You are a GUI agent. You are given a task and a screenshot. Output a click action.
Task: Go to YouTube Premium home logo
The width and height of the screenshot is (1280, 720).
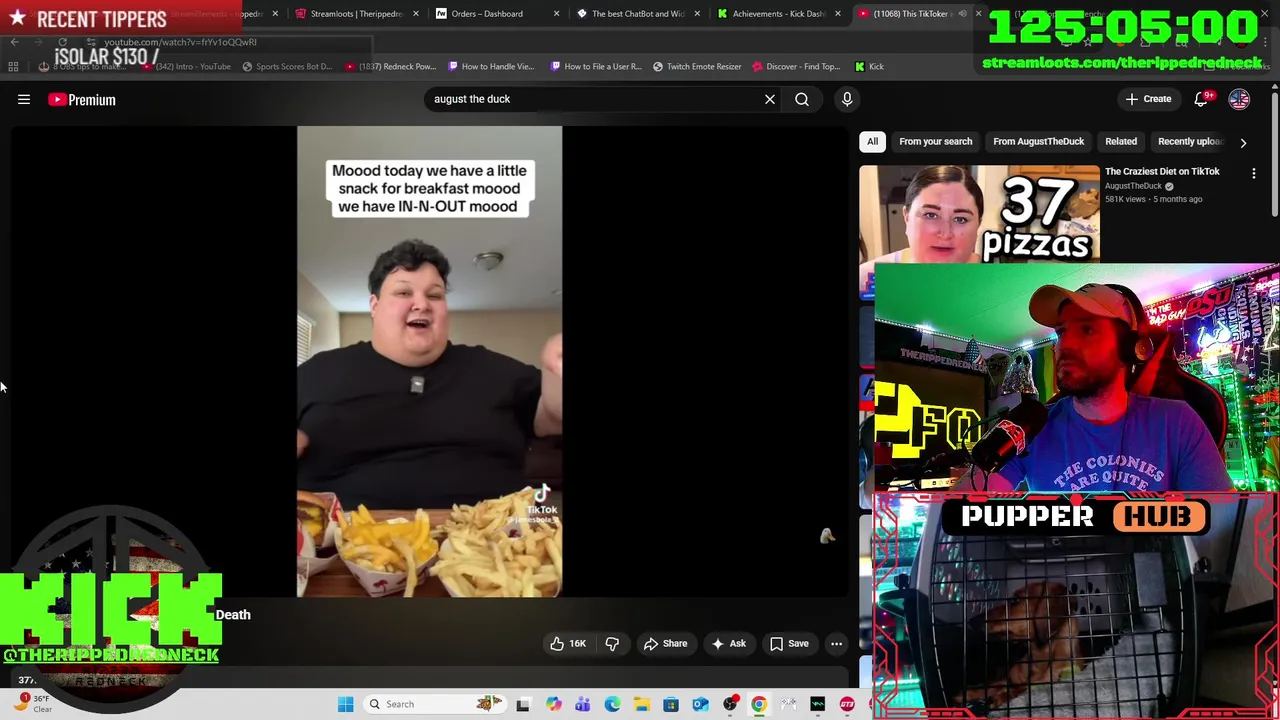[82, 100]
